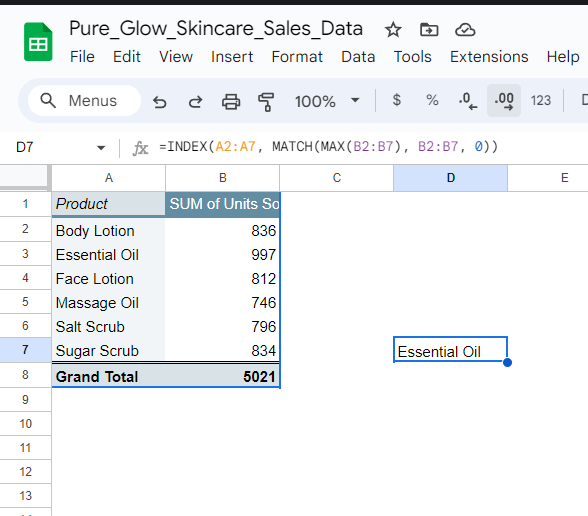The width and height of the screenshot is (588, 516).
Task: Select the grand total value 5021
Action: [222, 376]
